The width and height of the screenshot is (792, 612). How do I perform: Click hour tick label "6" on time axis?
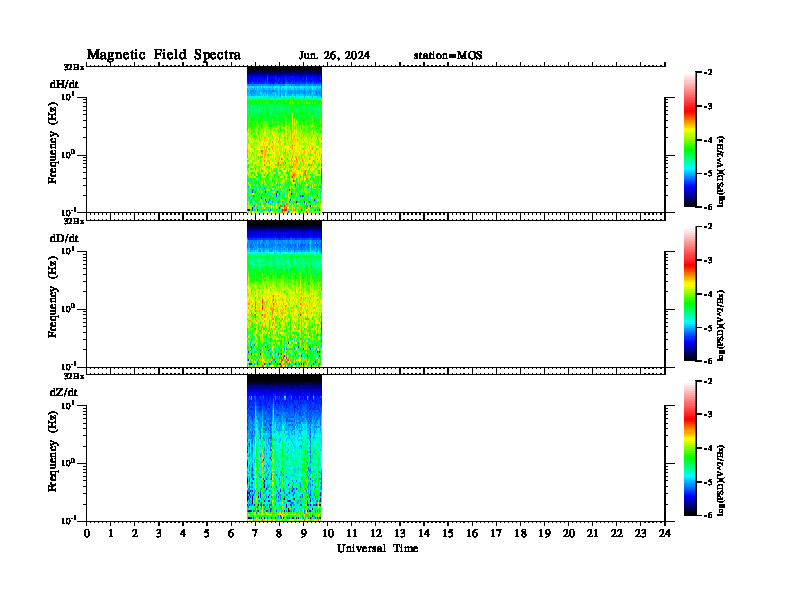(x=231, y=533)
